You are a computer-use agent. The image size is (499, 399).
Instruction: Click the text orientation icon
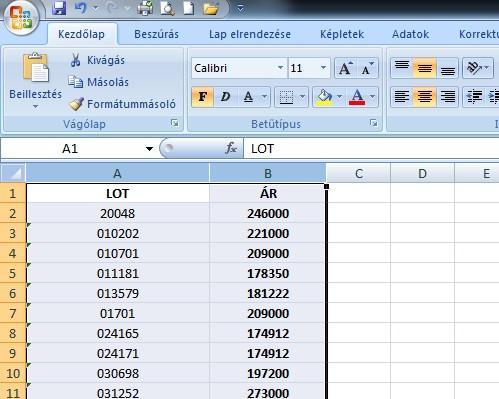474,68
